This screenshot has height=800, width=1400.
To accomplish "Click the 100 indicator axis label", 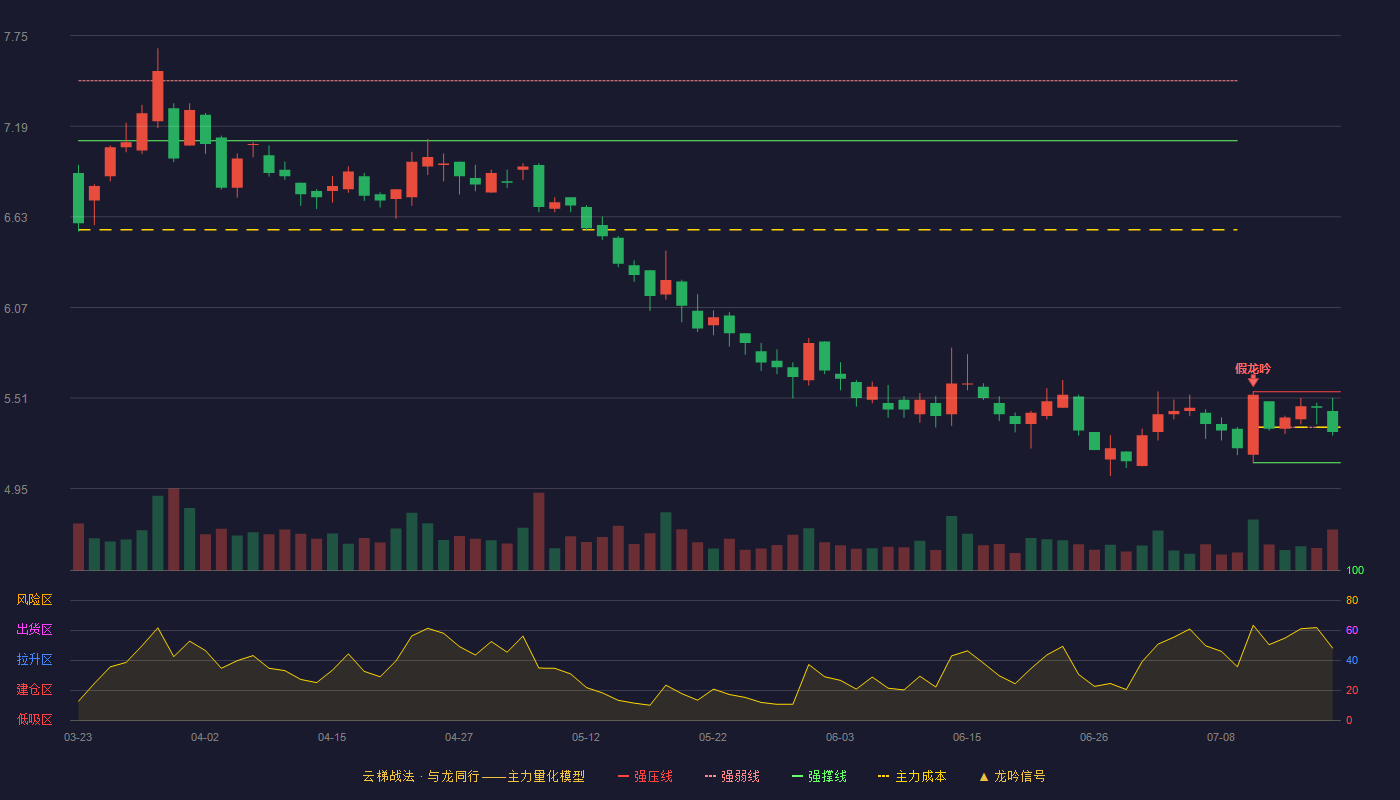I will click(x=1355, y=571).
